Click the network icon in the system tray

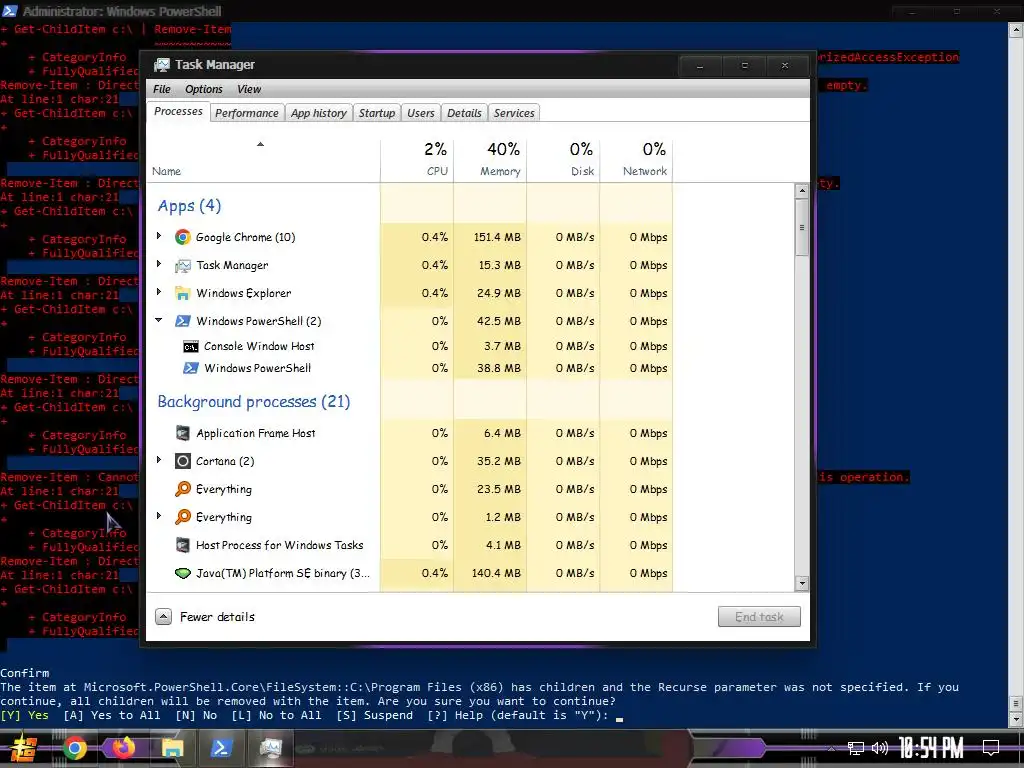(856, 748)
